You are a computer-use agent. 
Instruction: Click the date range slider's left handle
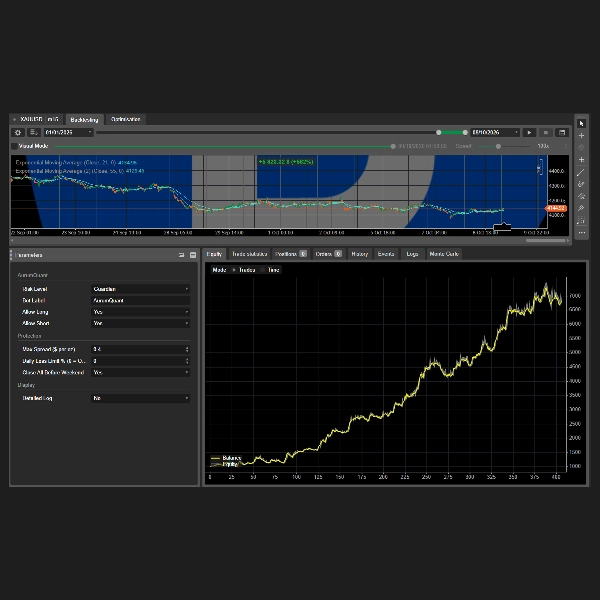pyautogui.click(x=439, y=132)
